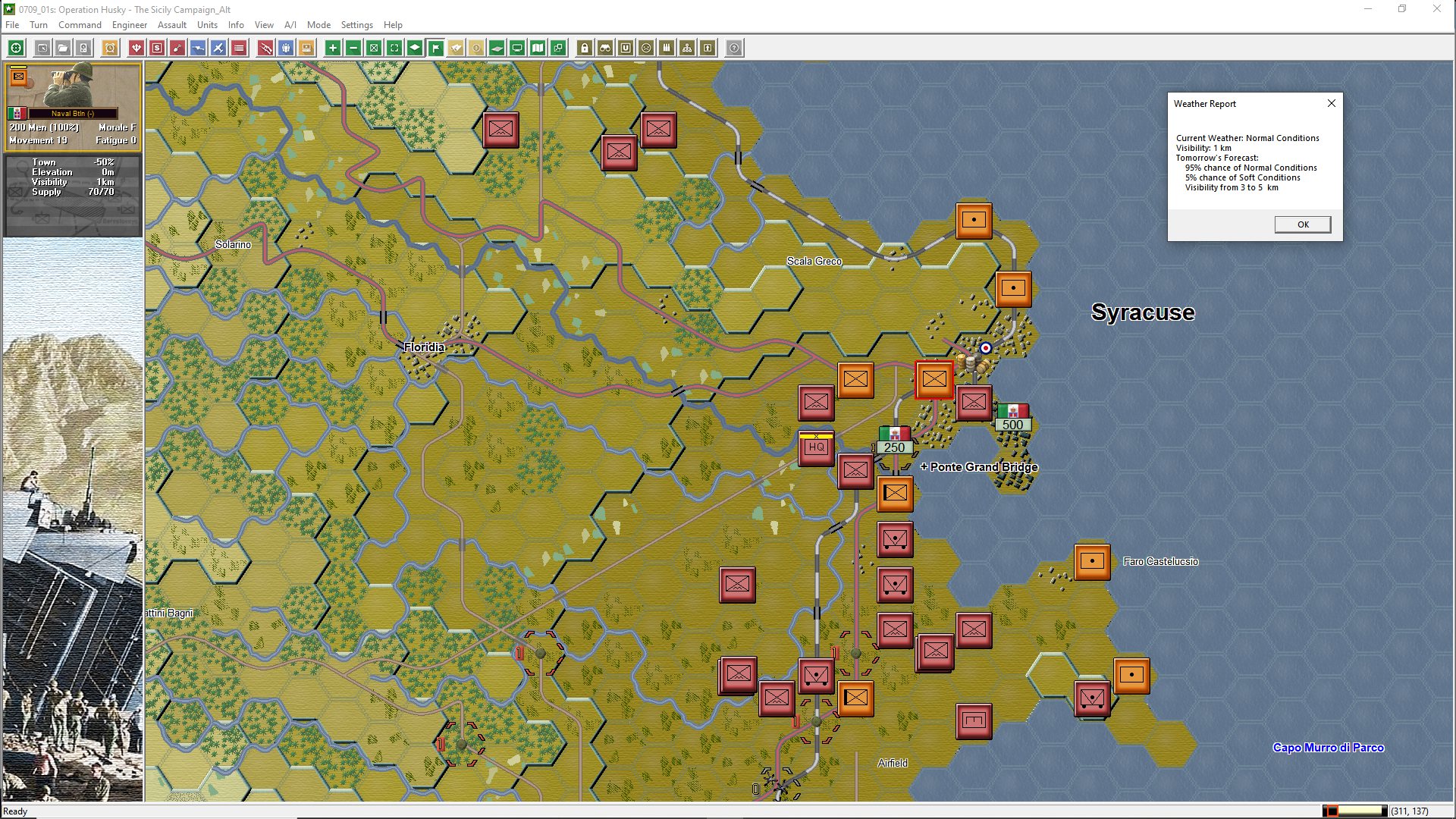Click the blue airplane toolbar icon
This screenshot has width=1456, height=819.
pyautogui.click(x=218, y=48)
